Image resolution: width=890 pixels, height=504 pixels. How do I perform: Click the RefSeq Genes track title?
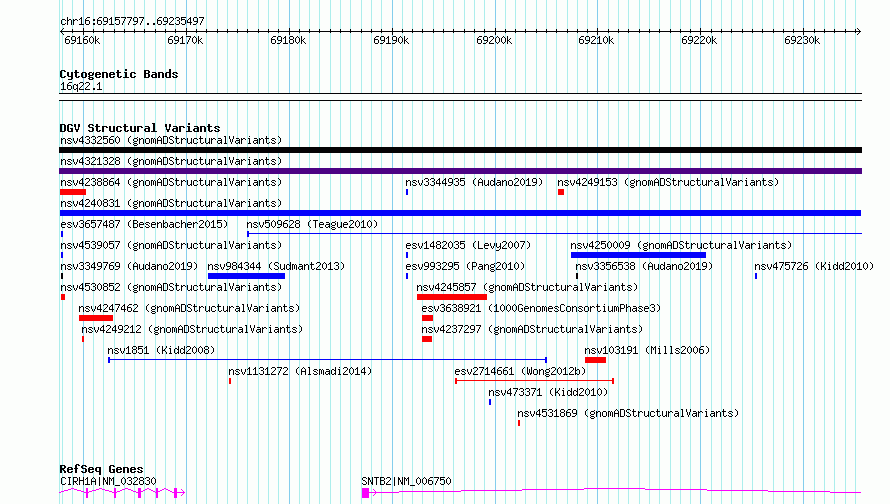(x=101, y=469)
